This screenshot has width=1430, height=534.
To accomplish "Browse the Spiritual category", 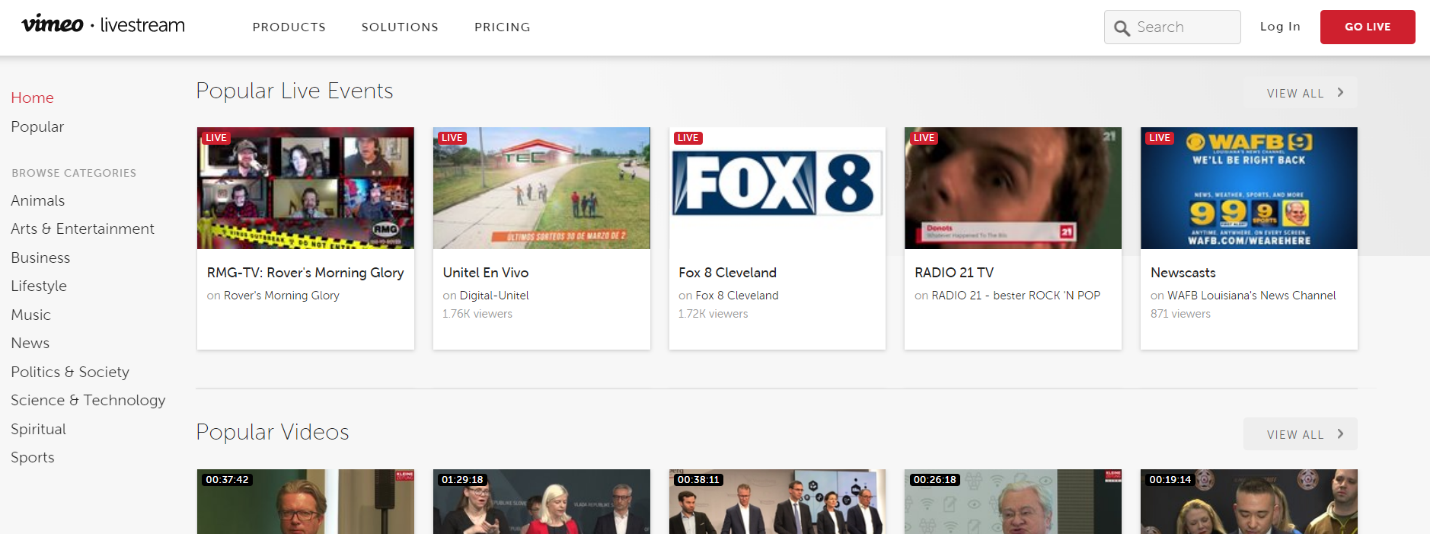I will tap(38, 429).
